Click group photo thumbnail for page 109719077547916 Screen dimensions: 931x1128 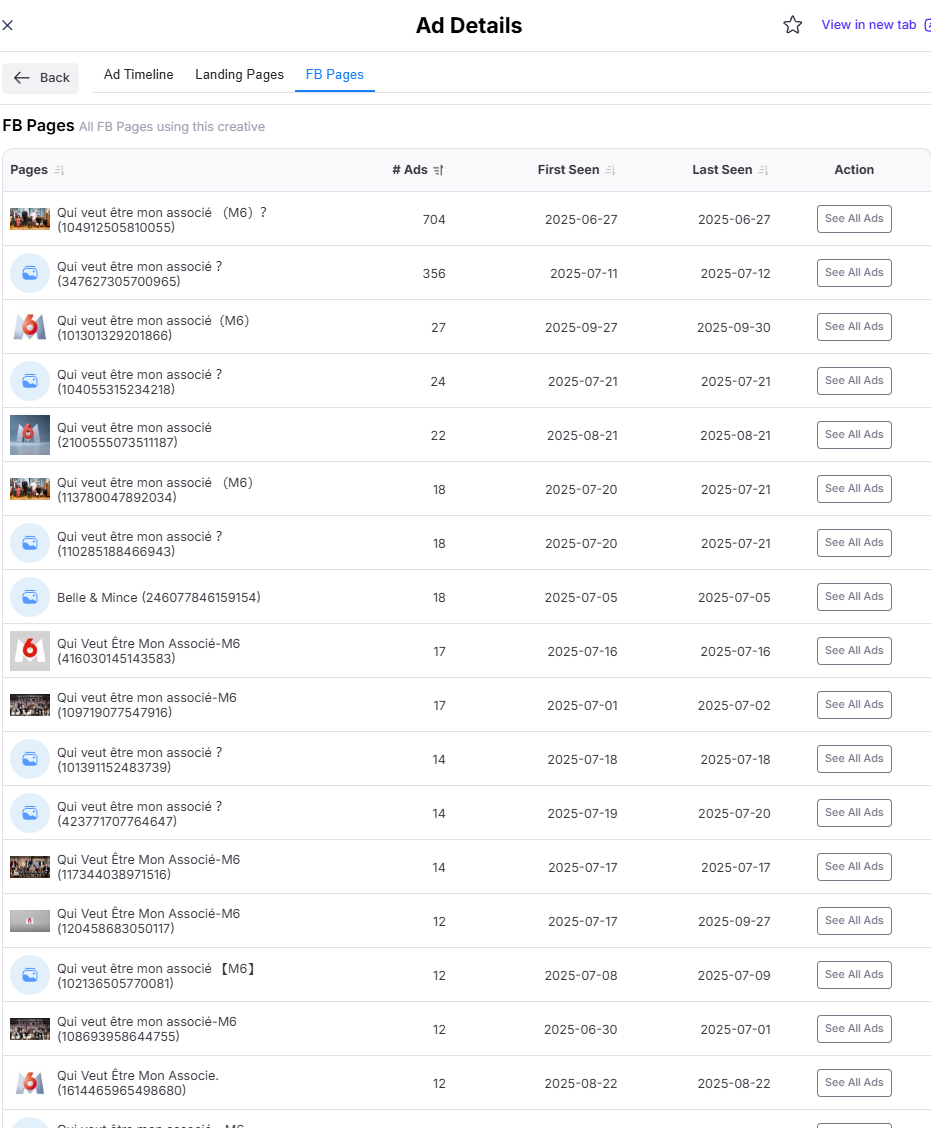tap(30, 705)
